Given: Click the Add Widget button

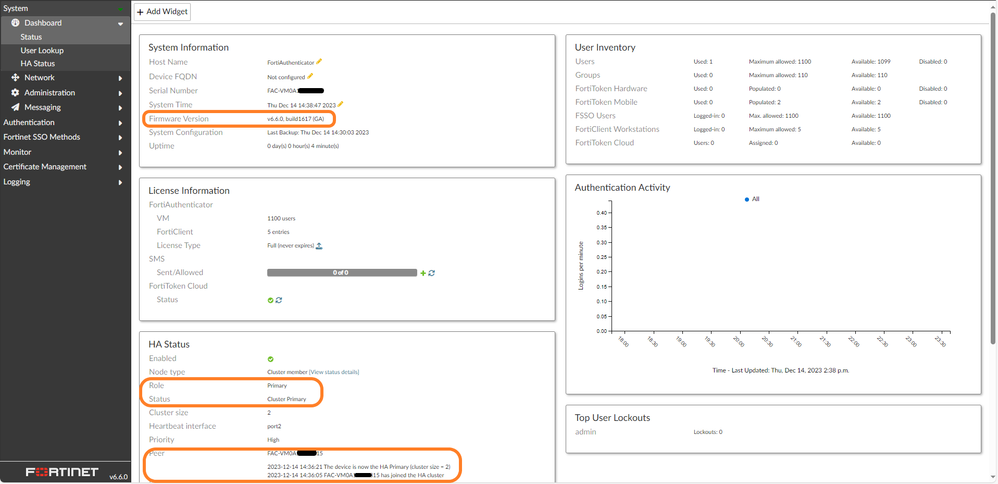Looking at the screenshot, I should coord(162,12).
